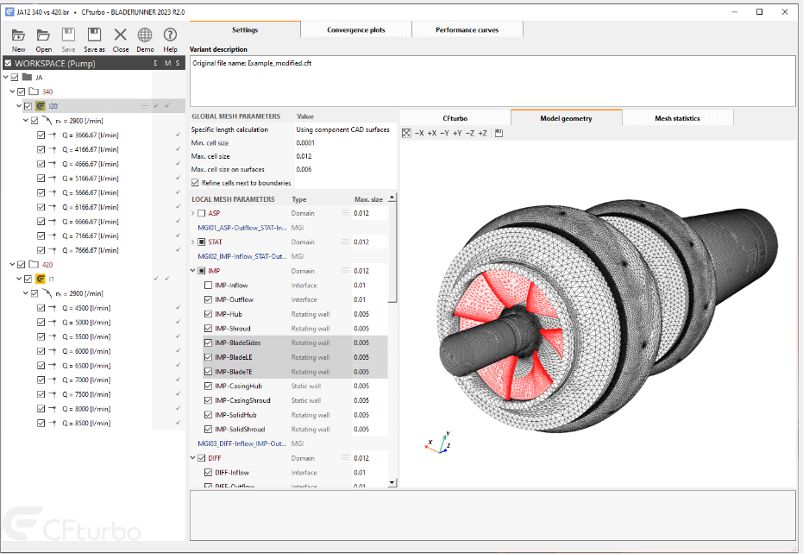This screenshot has width=805, height=555.
Task: Uncheck Q = 4500 [l/min] operating point
Action: pyautogui.click(x=41, y=308)
